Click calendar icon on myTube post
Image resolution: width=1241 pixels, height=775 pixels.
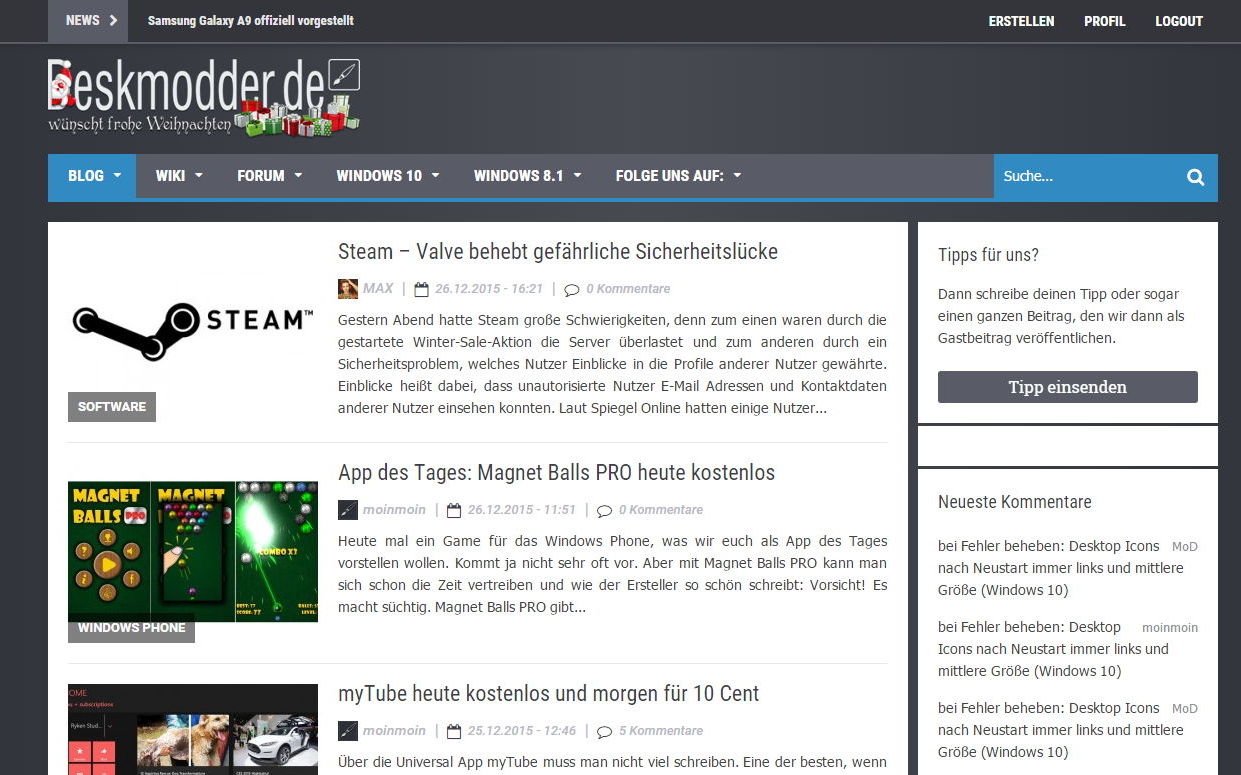[454, 732]
